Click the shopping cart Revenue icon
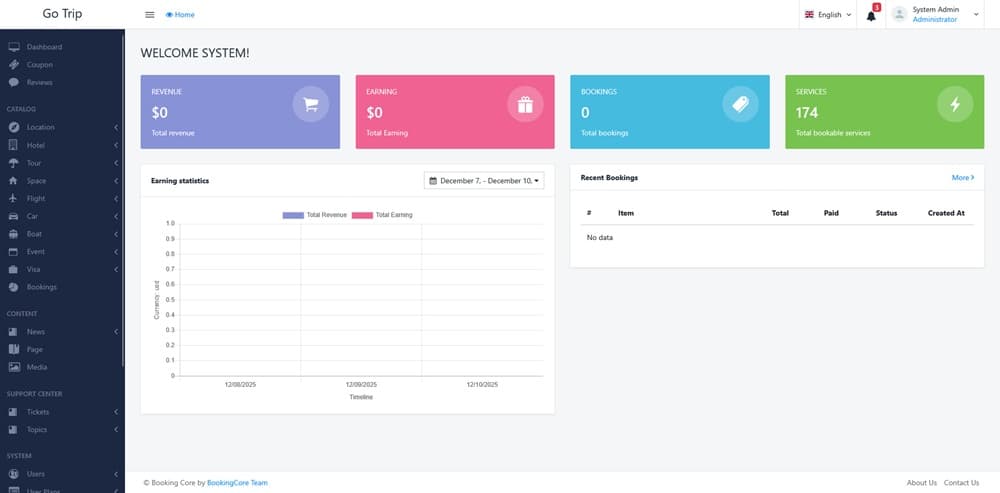Image resolution: width=1000 pixels, height=493 pixels. 310,105
